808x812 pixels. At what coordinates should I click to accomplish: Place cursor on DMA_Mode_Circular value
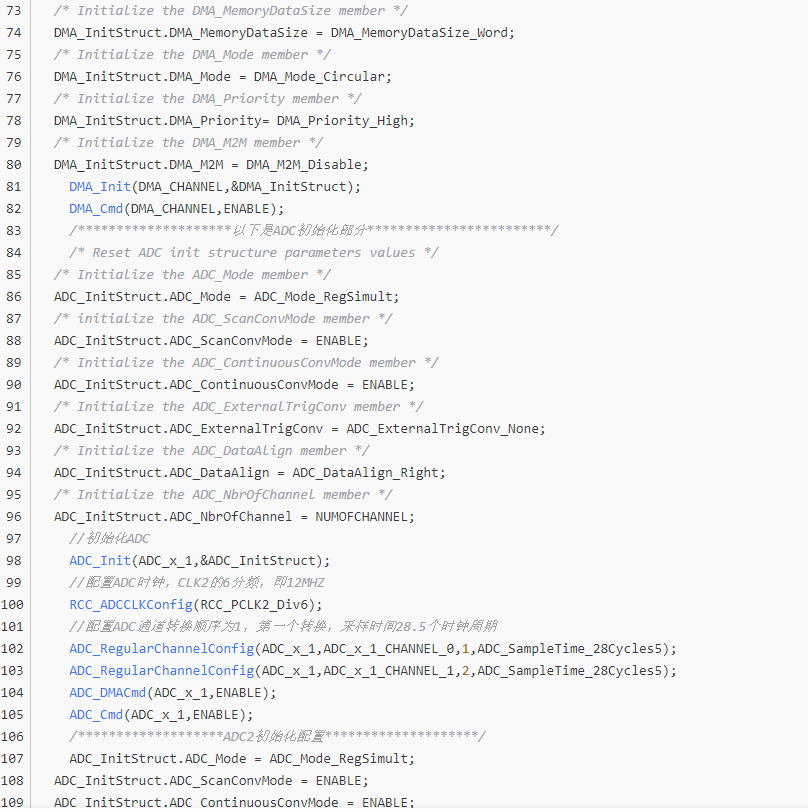coord(322,77)
